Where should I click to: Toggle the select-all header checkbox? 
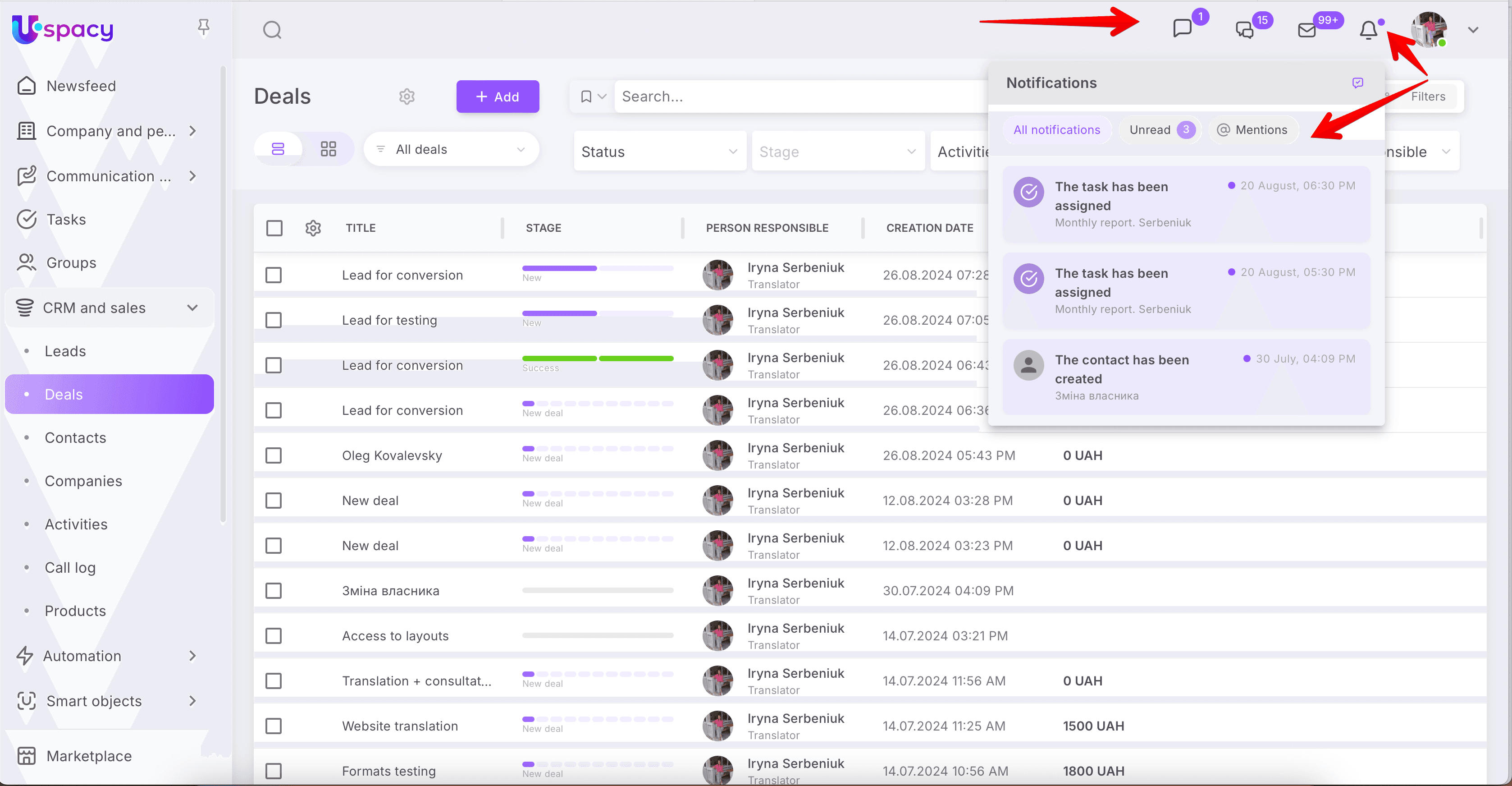point(274,228)
